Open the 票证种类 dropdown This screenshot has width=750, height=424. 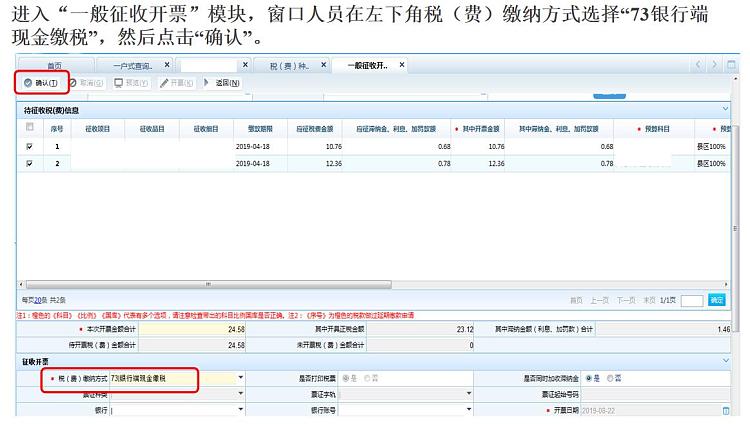click(x=241, y=394)
